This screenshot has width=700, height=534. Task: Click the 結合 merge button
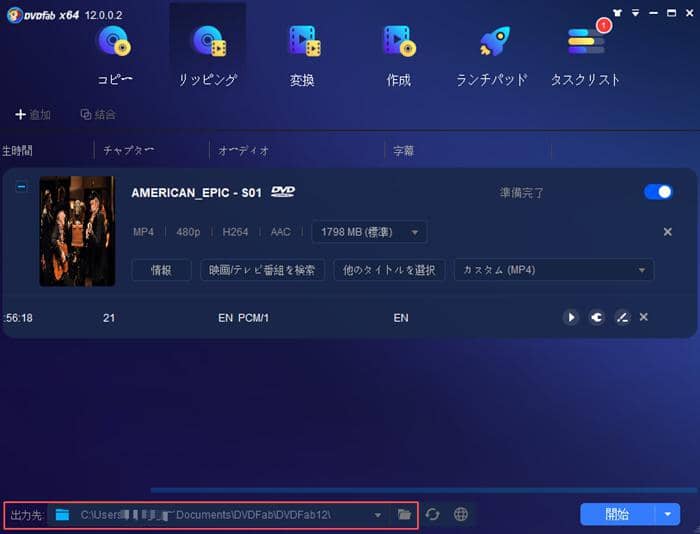coord(98,115)
